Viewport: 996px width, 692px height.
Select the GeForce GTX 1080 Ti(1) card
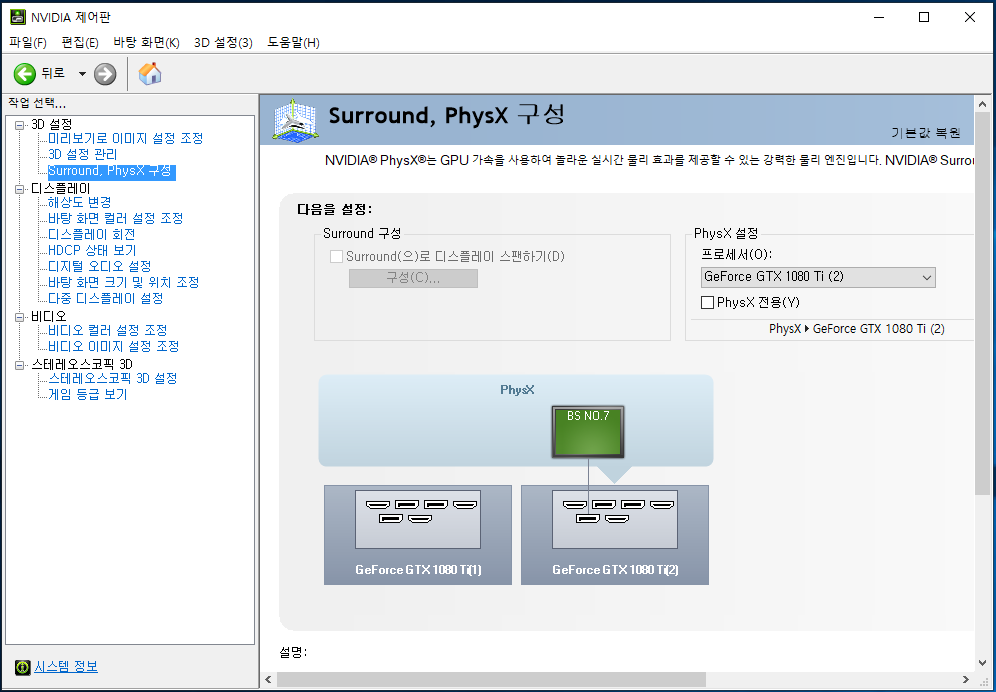418,535
